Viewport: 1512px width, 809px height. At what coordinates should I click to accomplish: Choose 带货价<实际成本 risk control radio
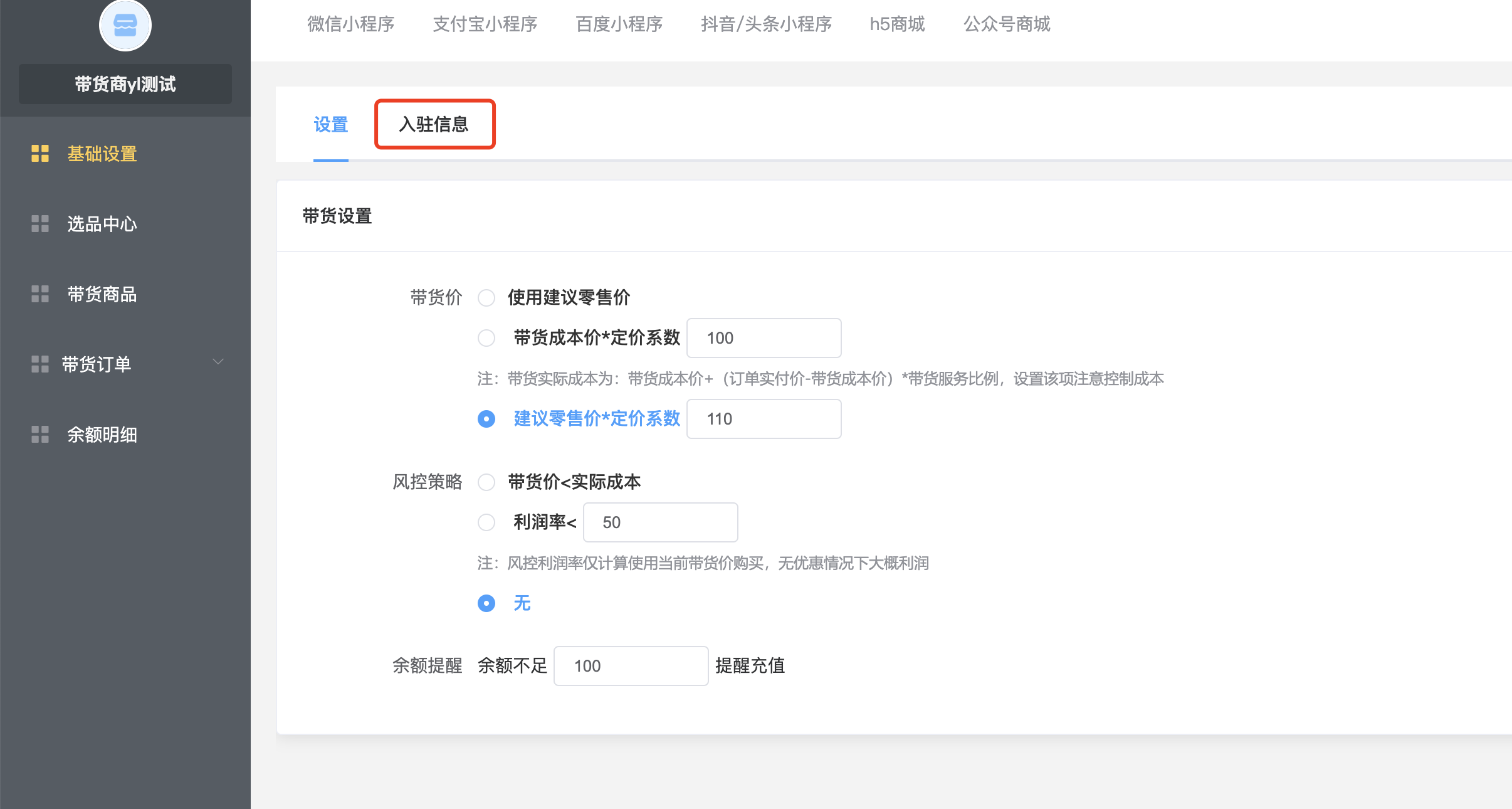pyautogui.click(x=486, y=482)
